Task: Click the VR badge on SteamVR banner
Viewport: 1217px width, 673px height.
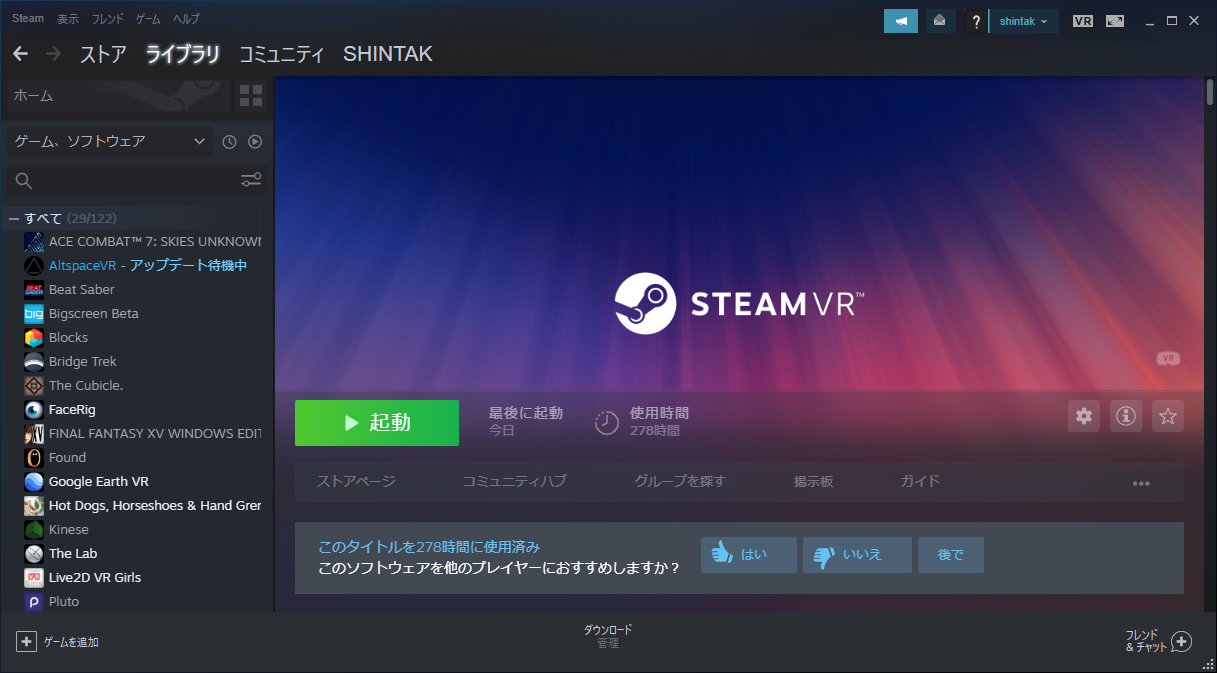Action: point(1168,358)
